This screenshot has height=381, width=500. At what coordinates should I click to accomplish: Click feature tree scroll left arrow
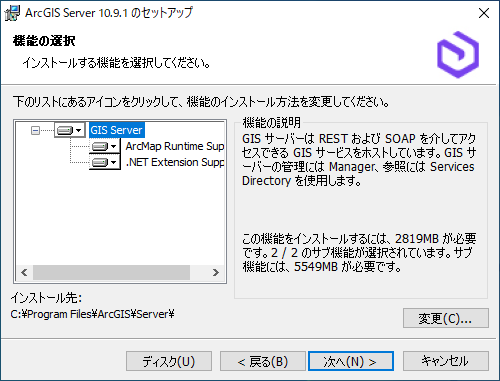point(24,273)
